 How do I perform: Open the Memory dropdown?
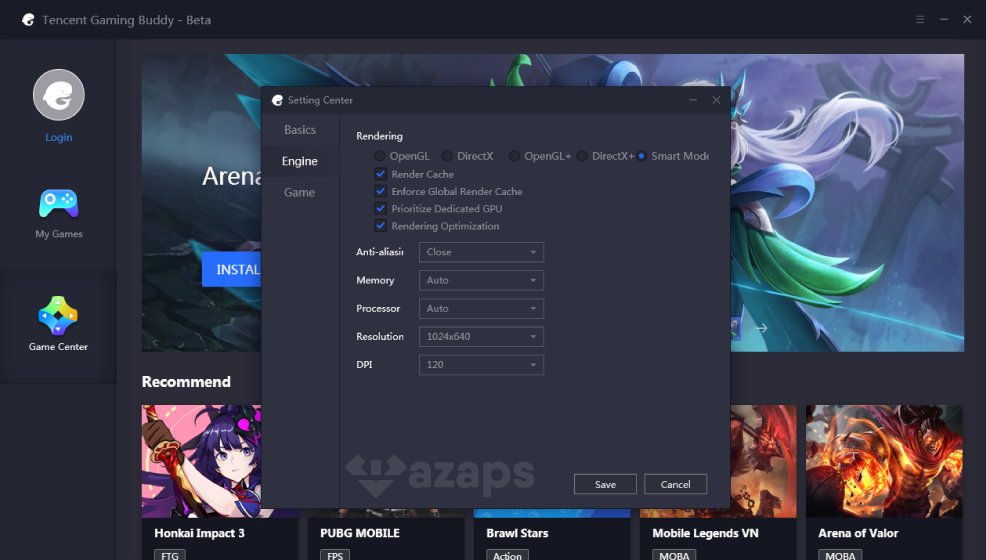[481, 280]
